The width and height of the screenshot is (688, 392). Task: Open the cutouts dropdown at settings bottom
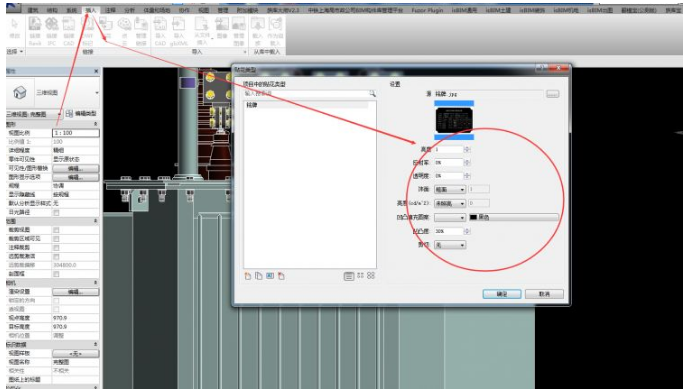pos(450,245)
